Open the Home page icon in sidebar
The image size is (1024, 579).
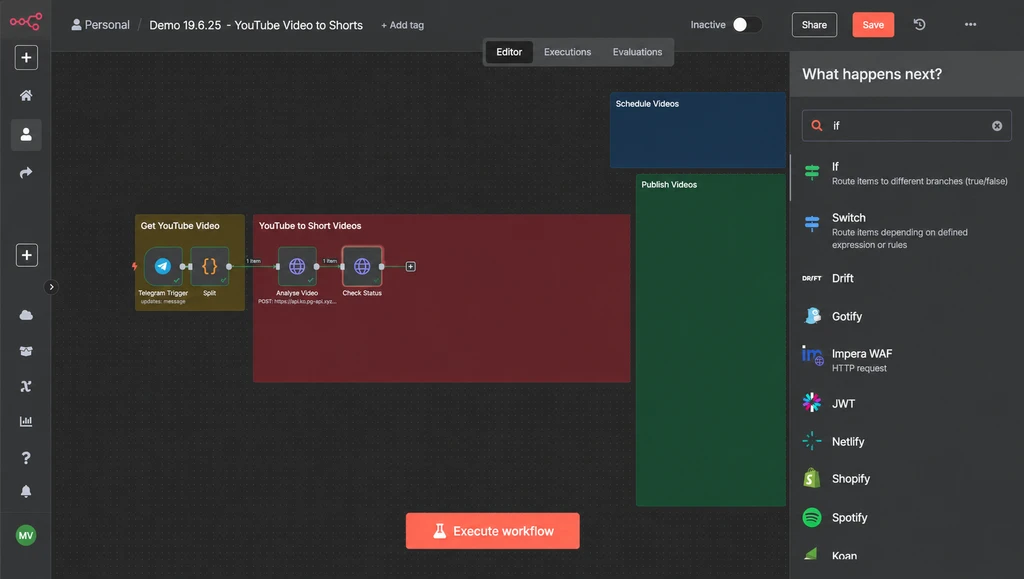pos(26,95)
